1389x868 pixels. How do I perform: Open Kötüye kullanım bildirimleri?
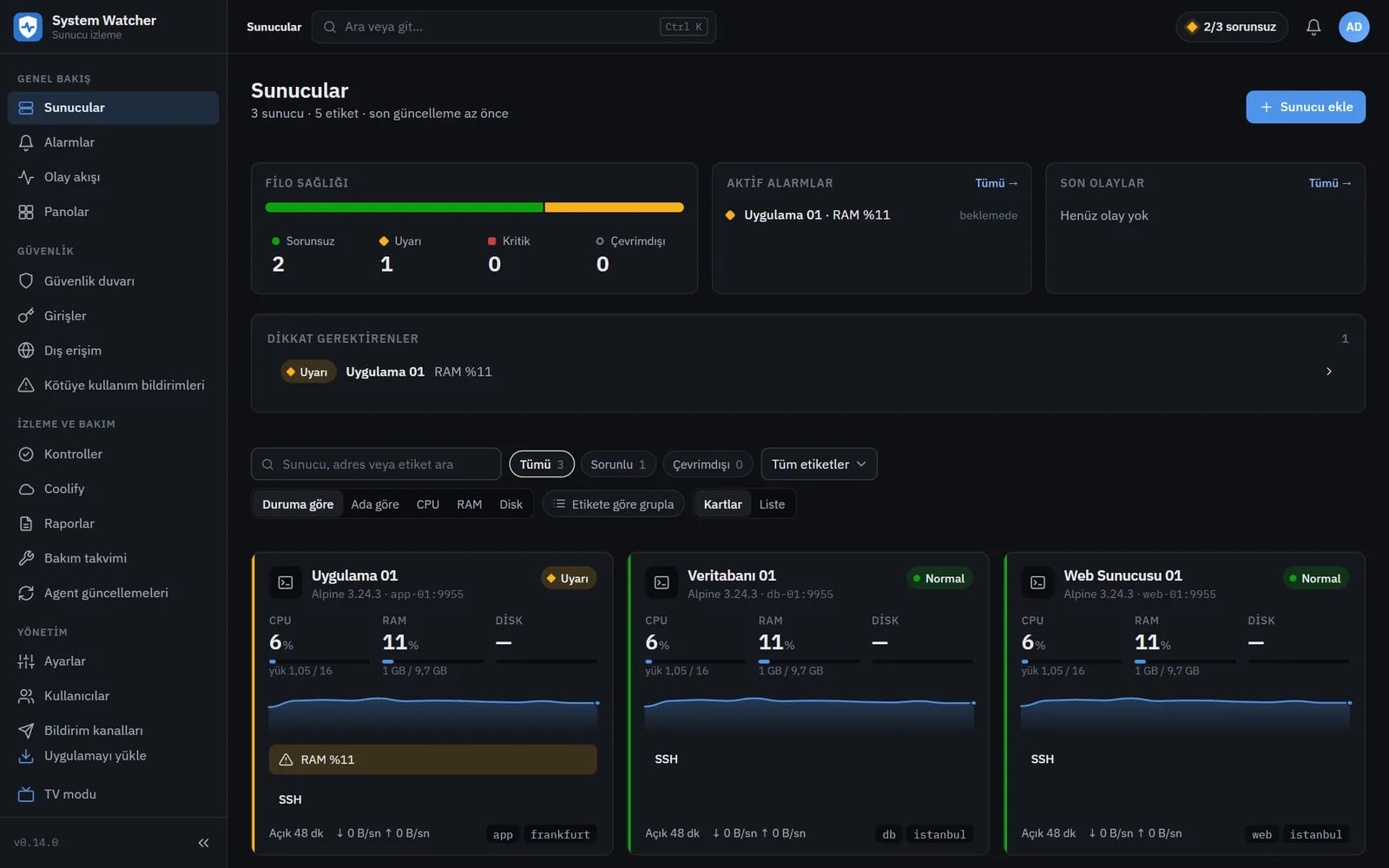tap(113, 385)
